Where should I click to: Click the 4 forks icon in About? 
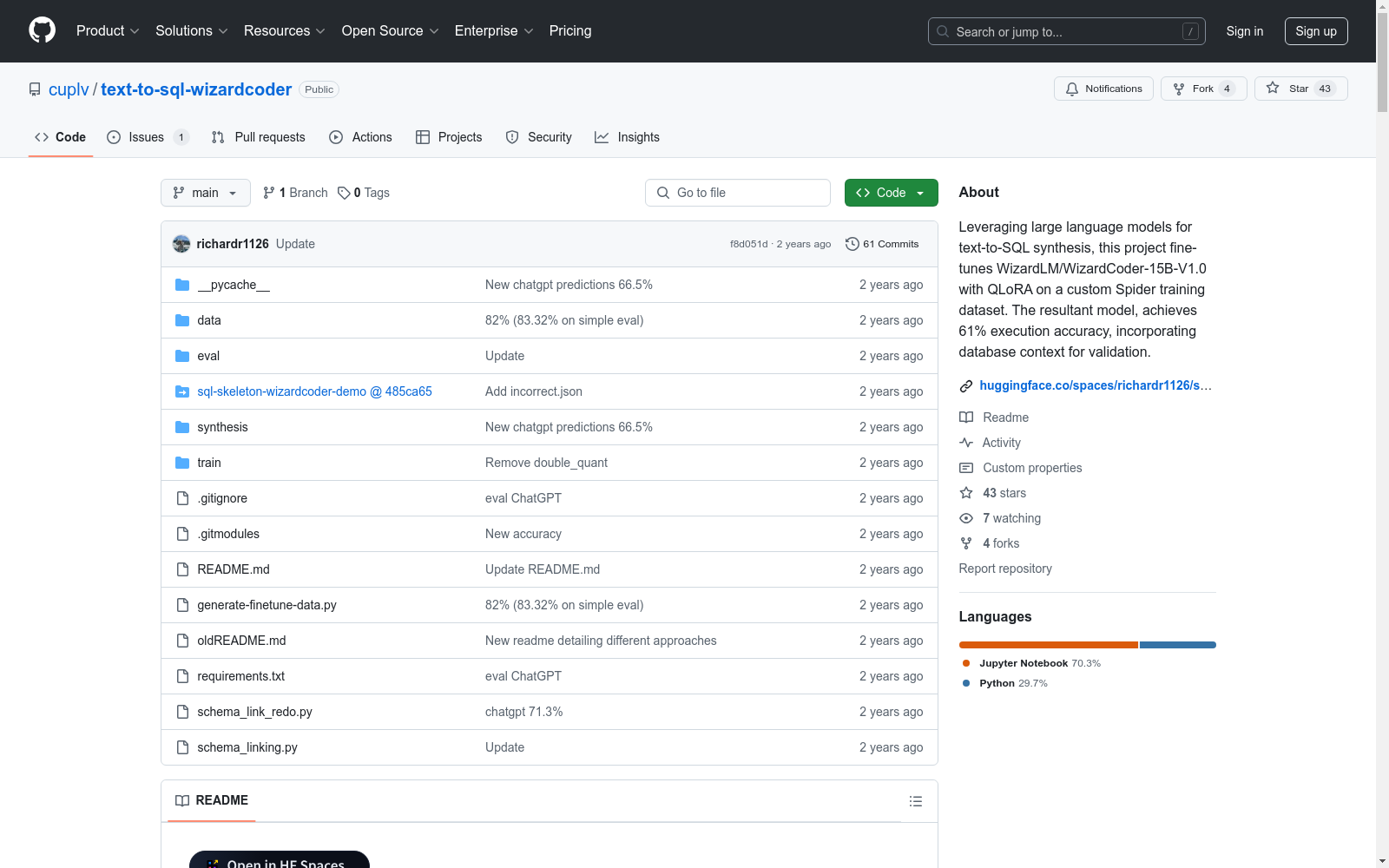966,543
